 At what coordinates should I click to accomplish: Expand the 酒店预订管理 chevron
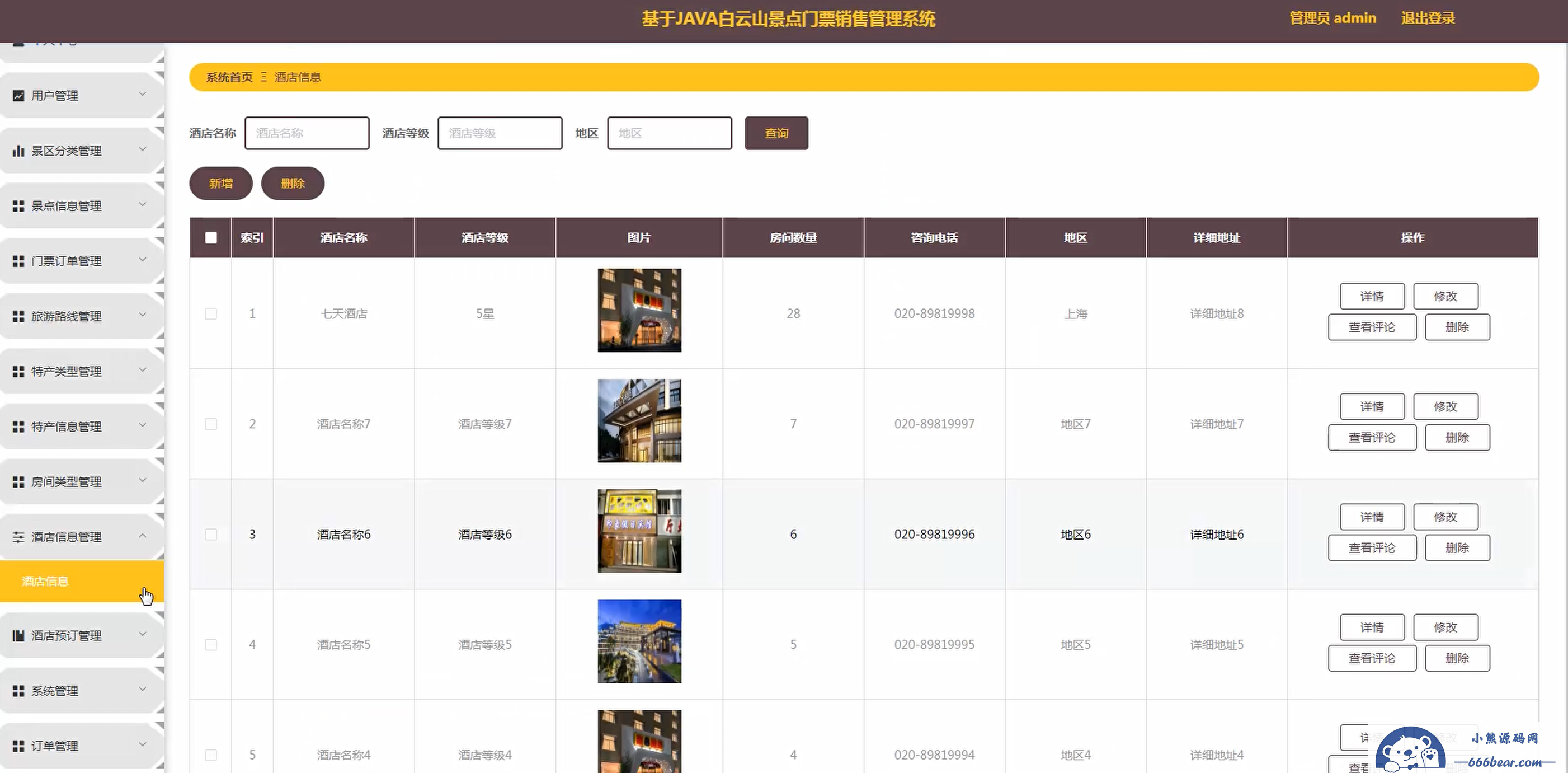[143, 634]
